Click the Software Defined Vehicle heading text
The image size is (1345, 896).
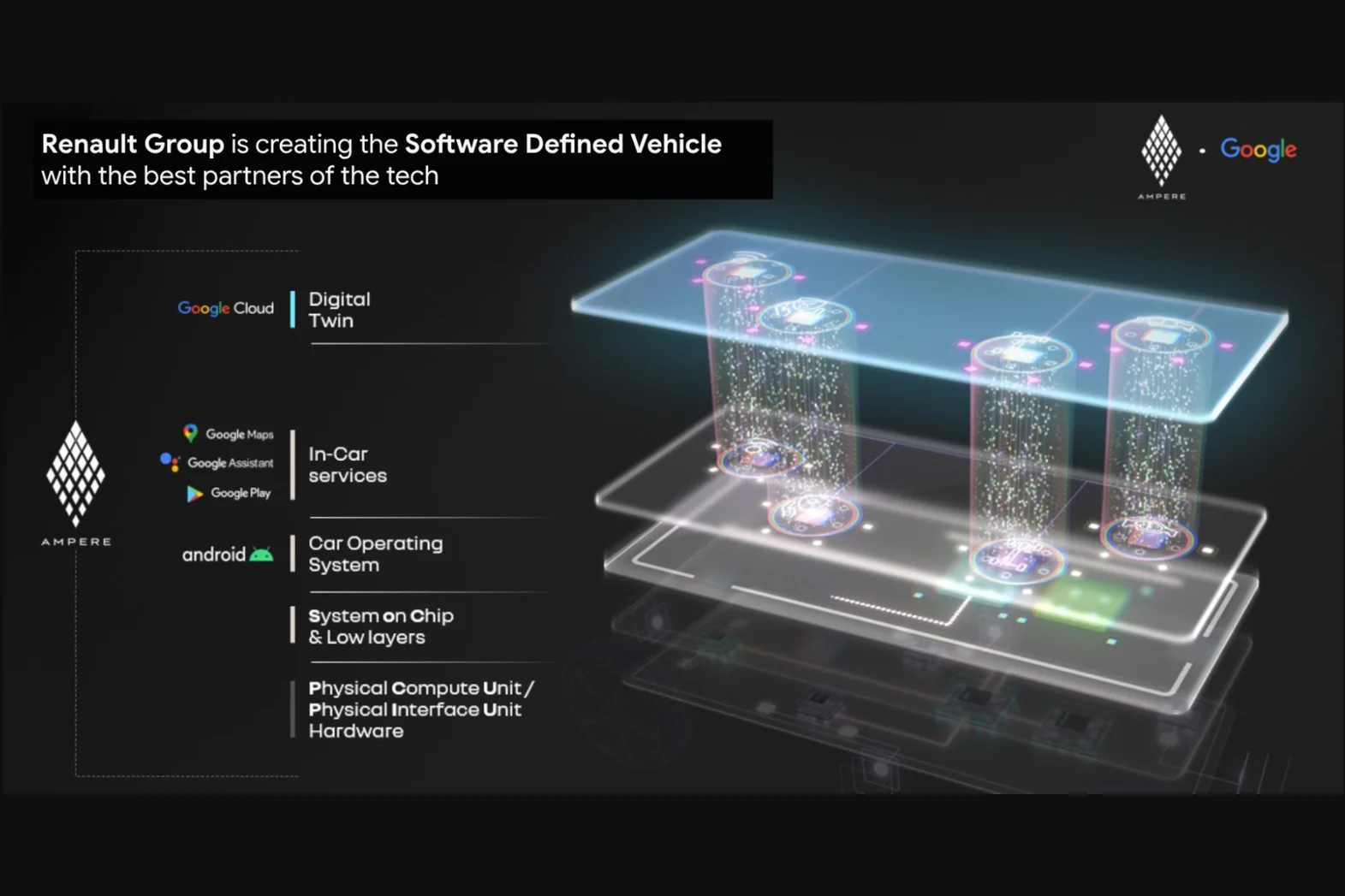[x=562, y=144]
